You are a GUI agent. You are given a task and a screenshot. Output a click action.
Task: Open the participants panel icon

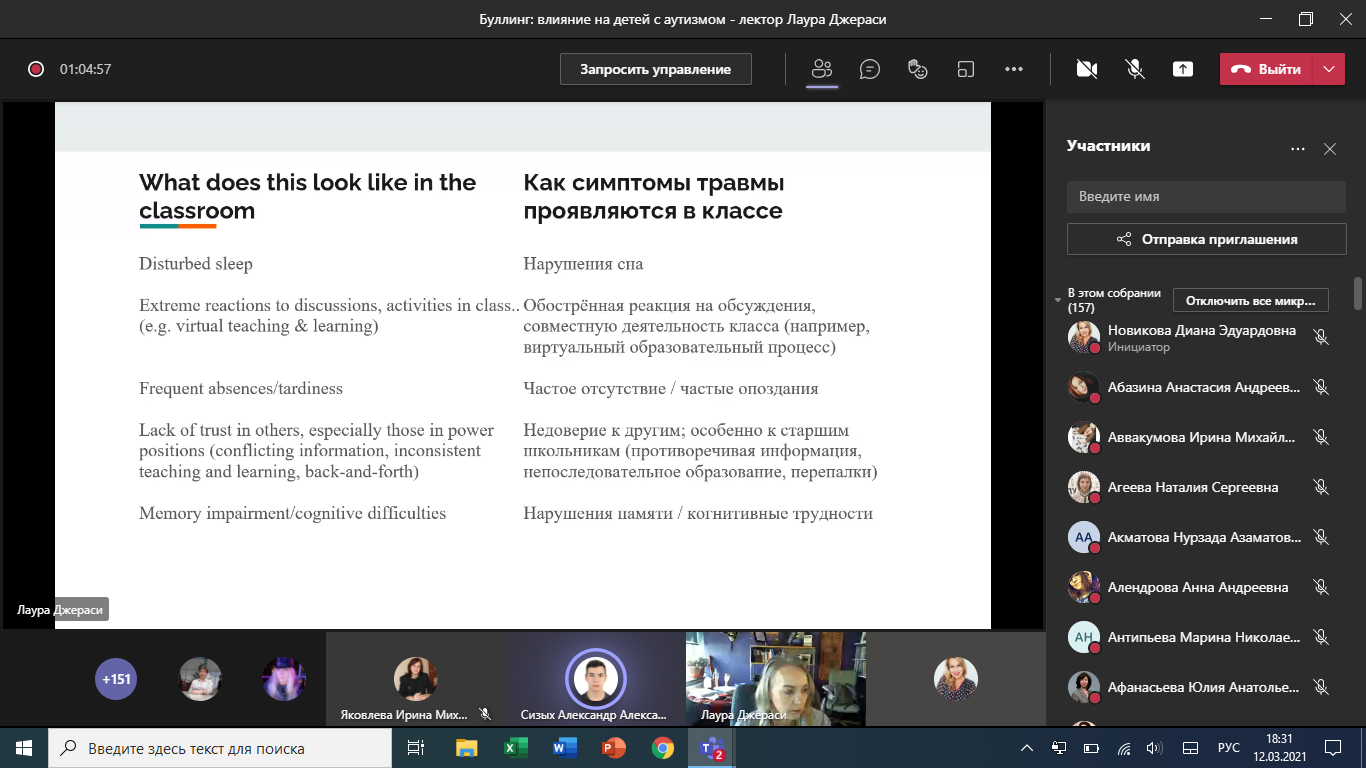(x=822, y=69)
